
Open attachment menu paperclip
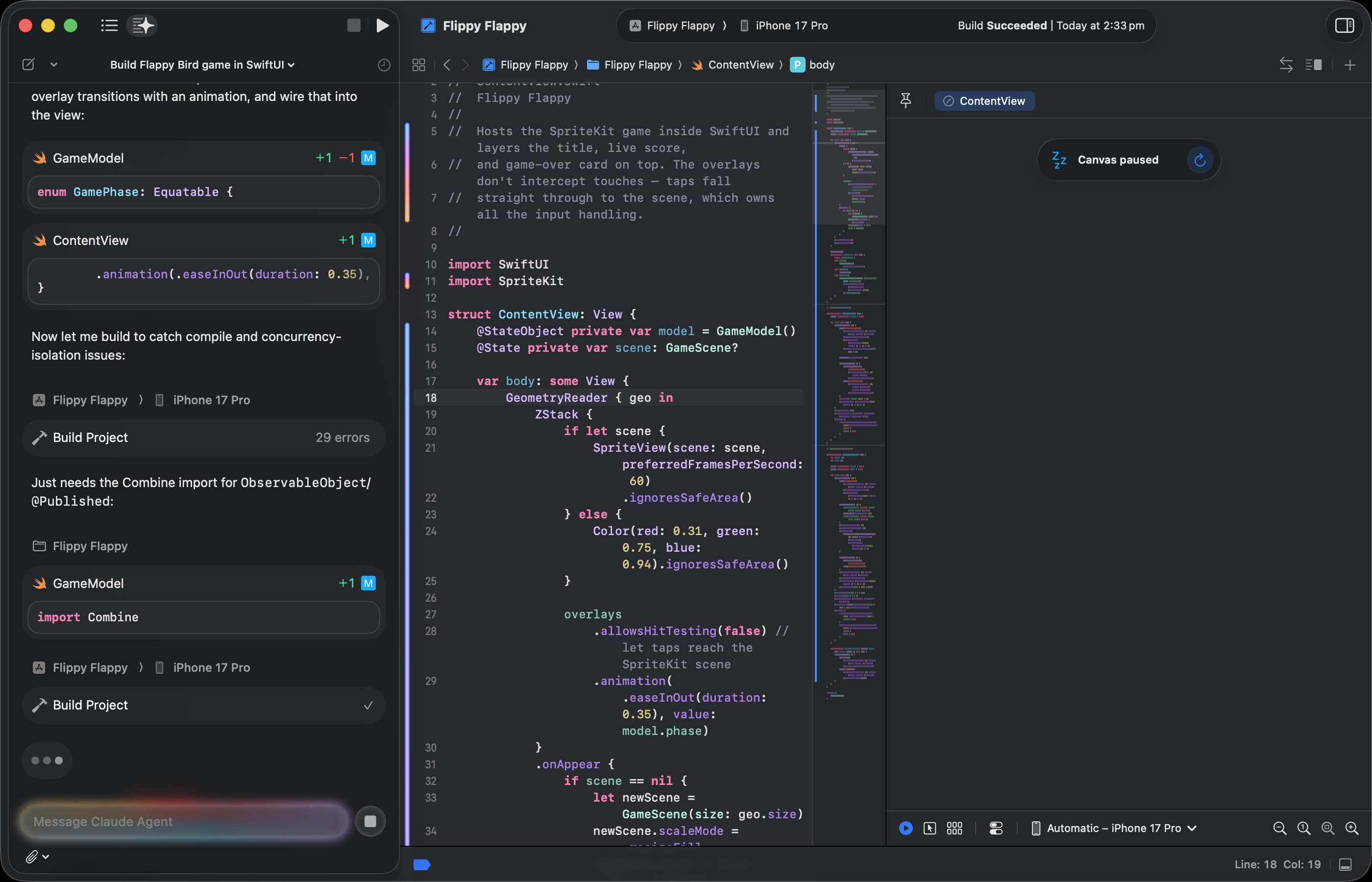coord(37,856)
